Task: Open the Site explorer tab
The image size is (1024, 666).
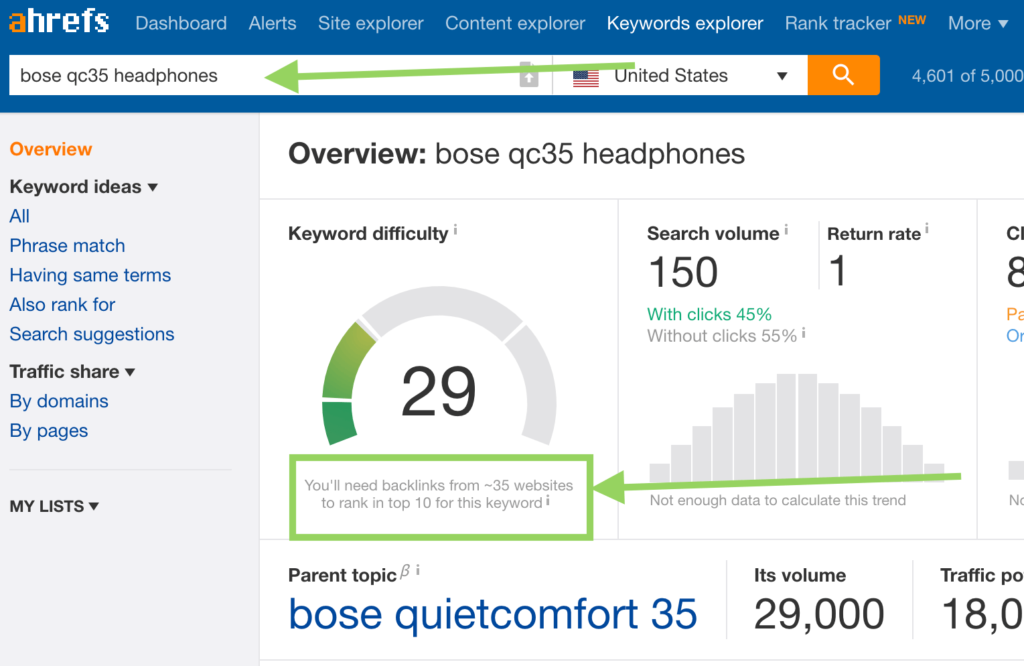Action: pyautogui.click(x=370, y=24)
